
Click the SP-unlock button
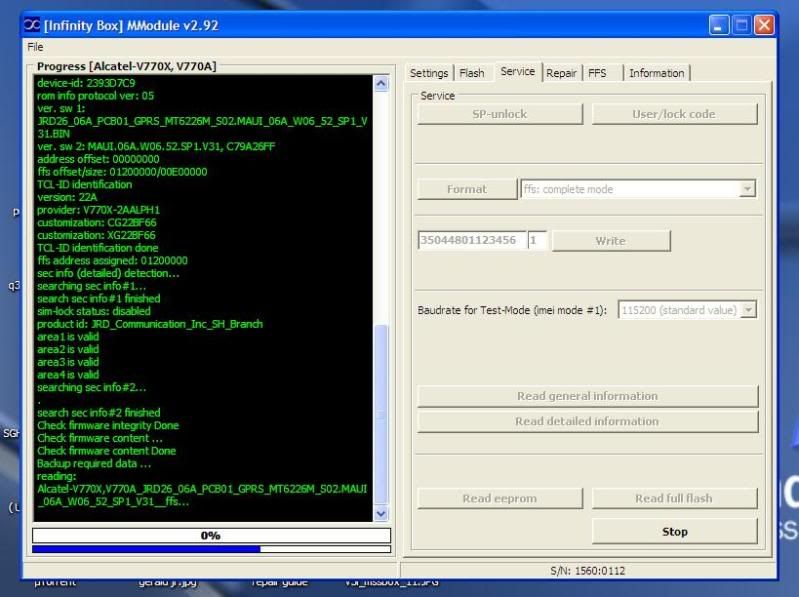(499, 114)
